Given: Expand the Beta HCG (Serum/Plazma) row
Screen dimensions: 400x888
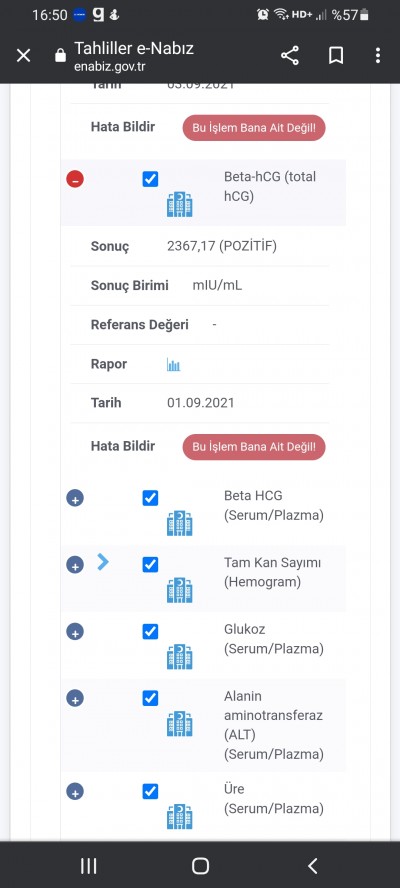Looking at the screenshot, I should click(x=75, y=498).
